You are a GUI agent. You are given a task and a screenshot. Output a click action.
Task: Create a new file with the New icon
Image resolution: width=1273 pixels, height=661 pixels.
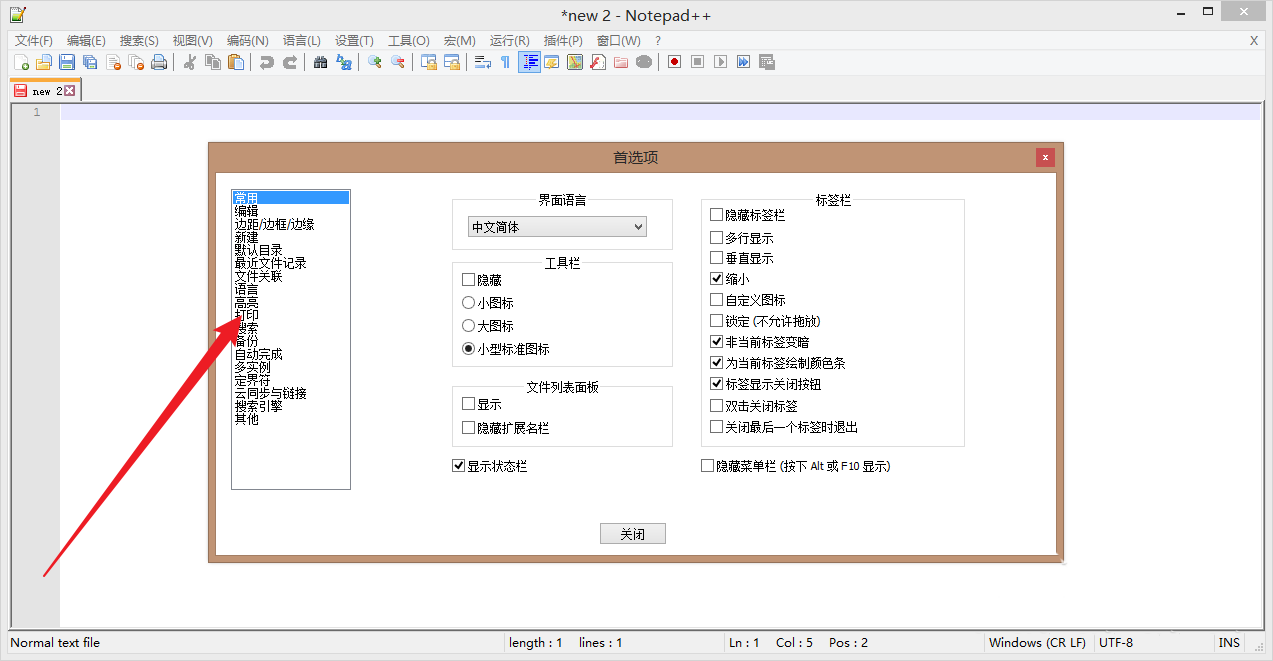click(x=22, y=62)
